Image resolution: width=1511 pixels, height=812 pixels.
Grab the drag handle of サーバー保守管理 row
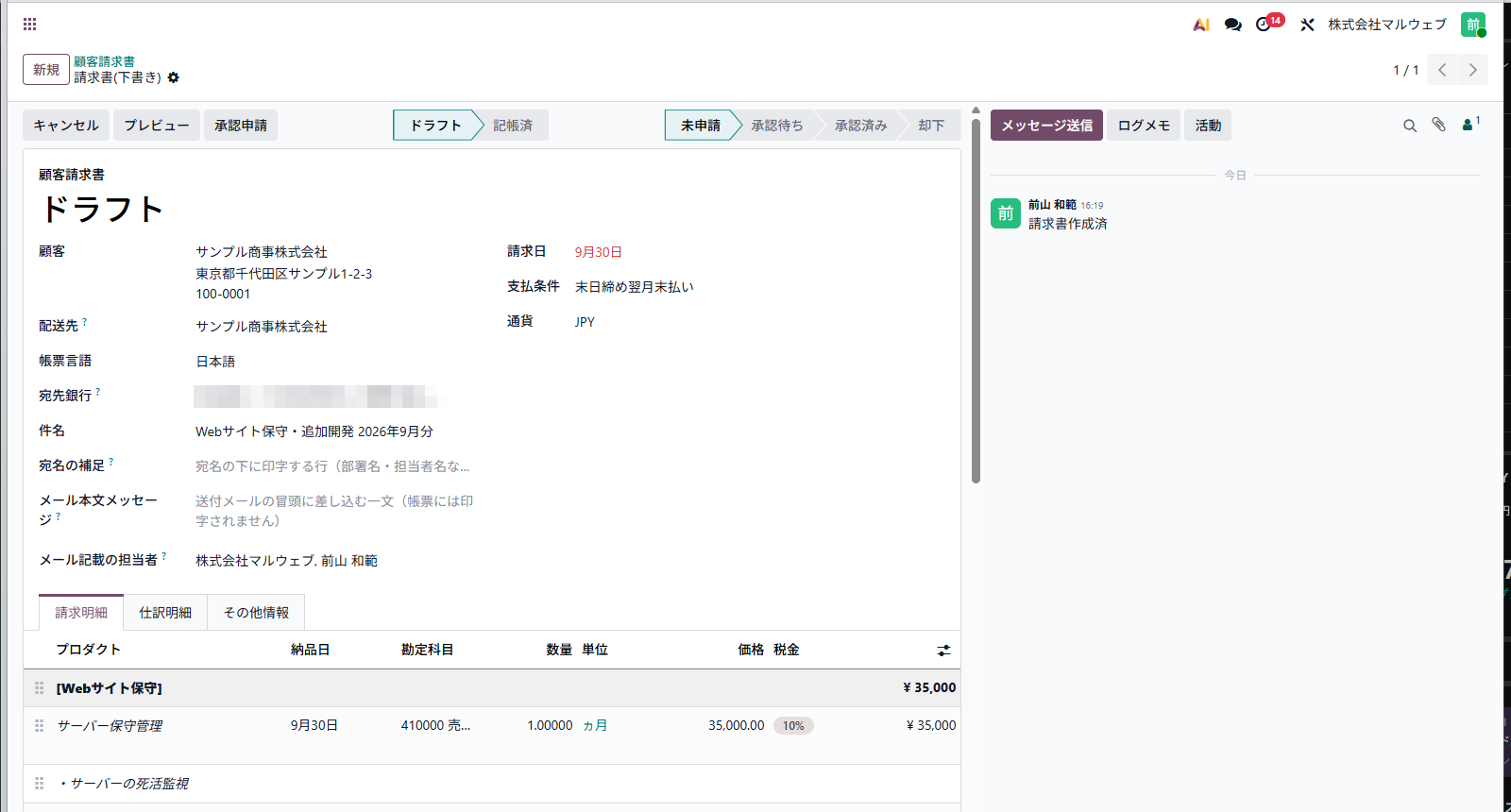[x=40, y=726]
